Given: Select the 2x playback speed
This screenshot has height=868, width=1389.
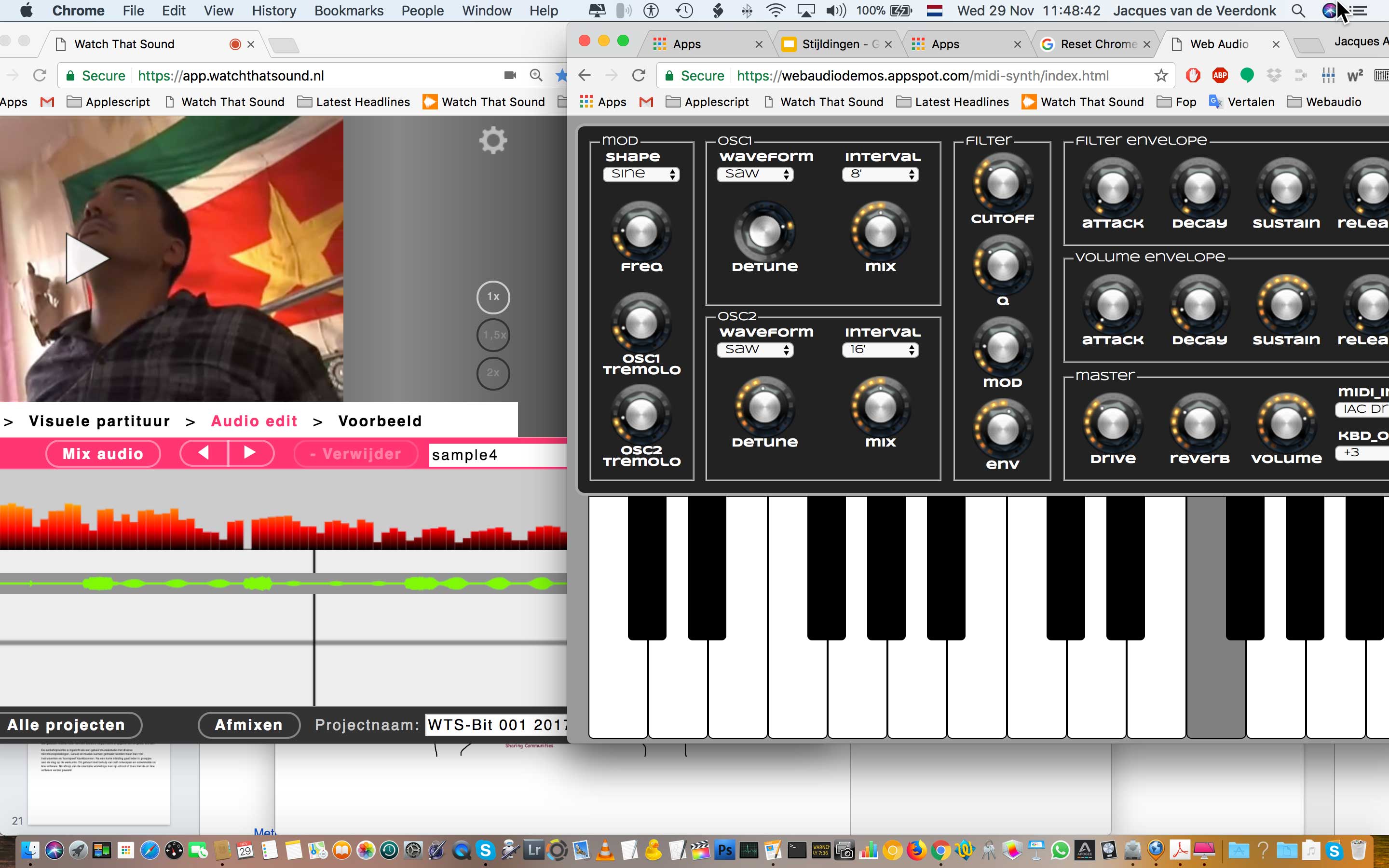Looking at the screenshot, I should (493, 373).
